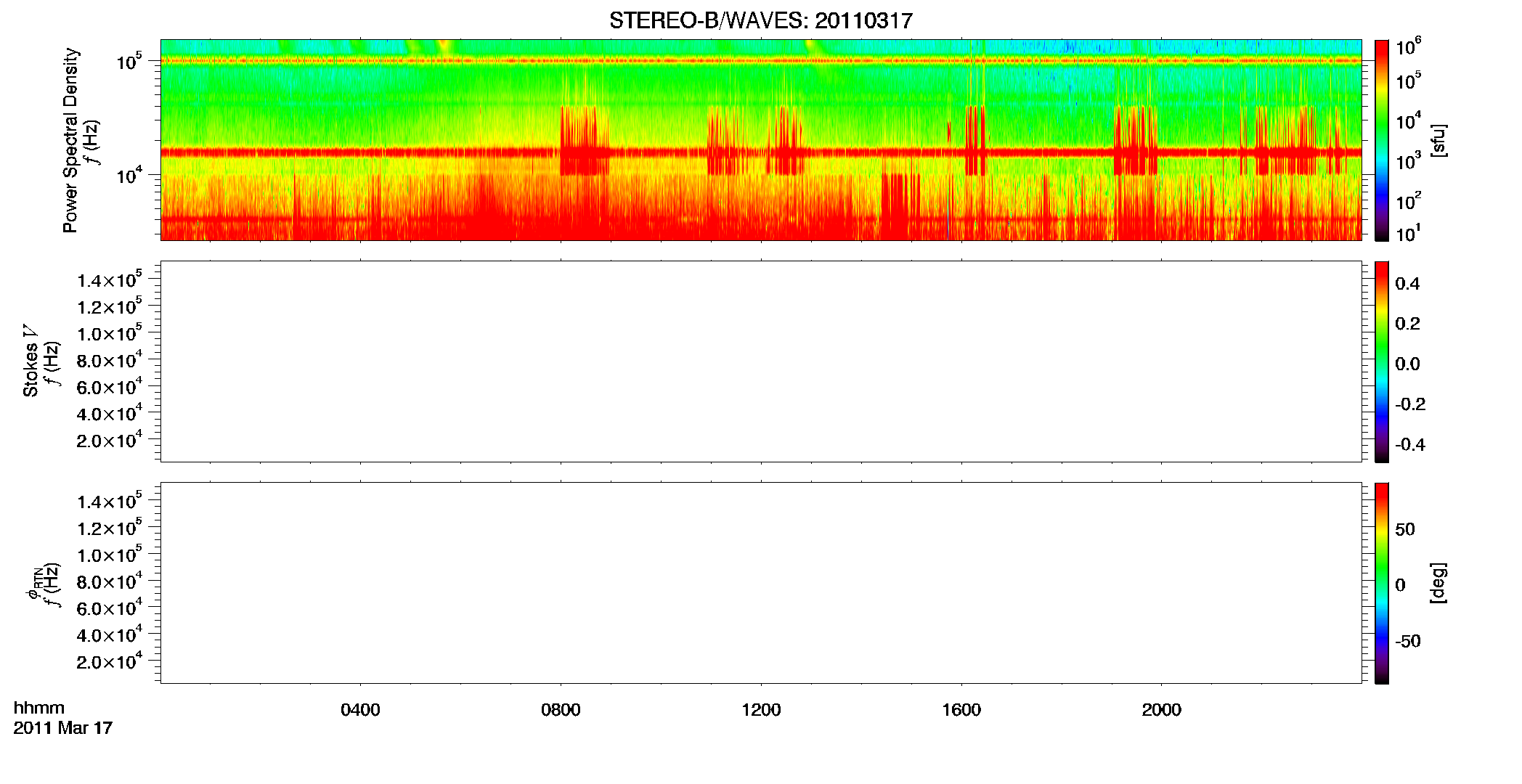Click the Power Spectral Density axis label
The height and width of the screenshot is (784, 1522).
70,140
